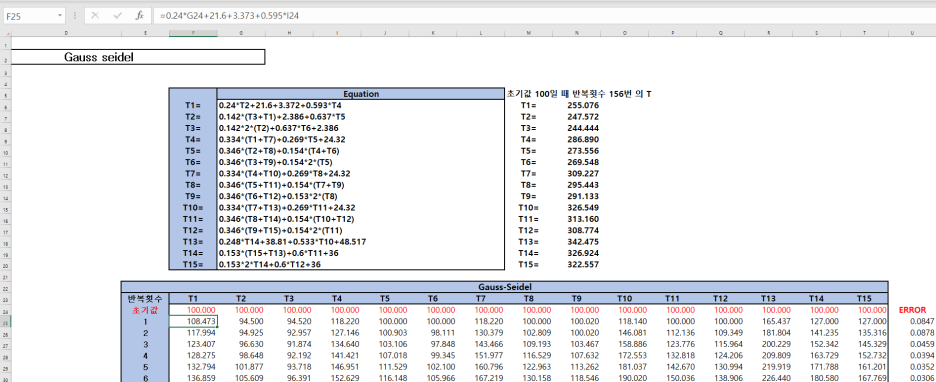
Task: Select active cell with value 108.473
Action: (x=193, y=321)
